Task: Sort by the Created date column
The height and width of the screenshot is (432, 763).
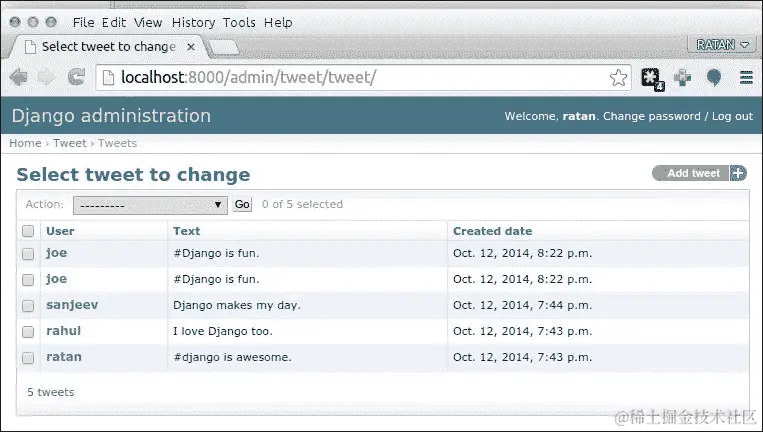Action: [492, 231]
